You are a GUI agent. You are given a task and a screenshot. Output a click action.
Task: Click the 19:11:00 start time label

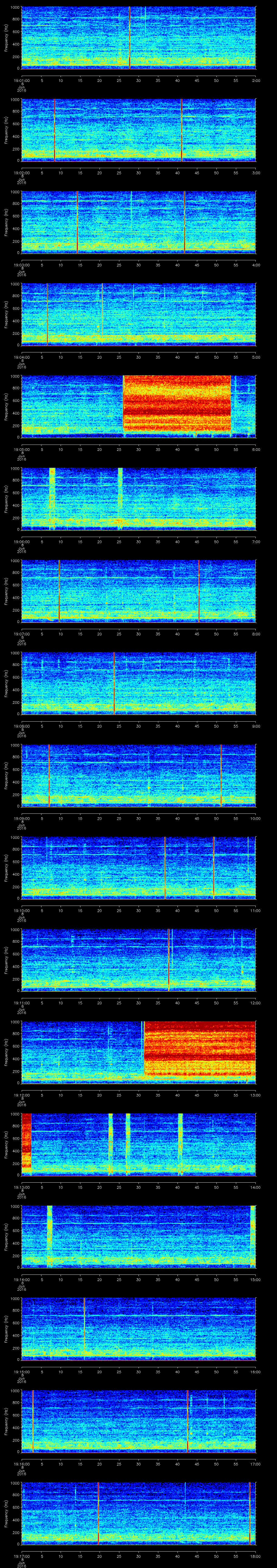pos(21,1003)
